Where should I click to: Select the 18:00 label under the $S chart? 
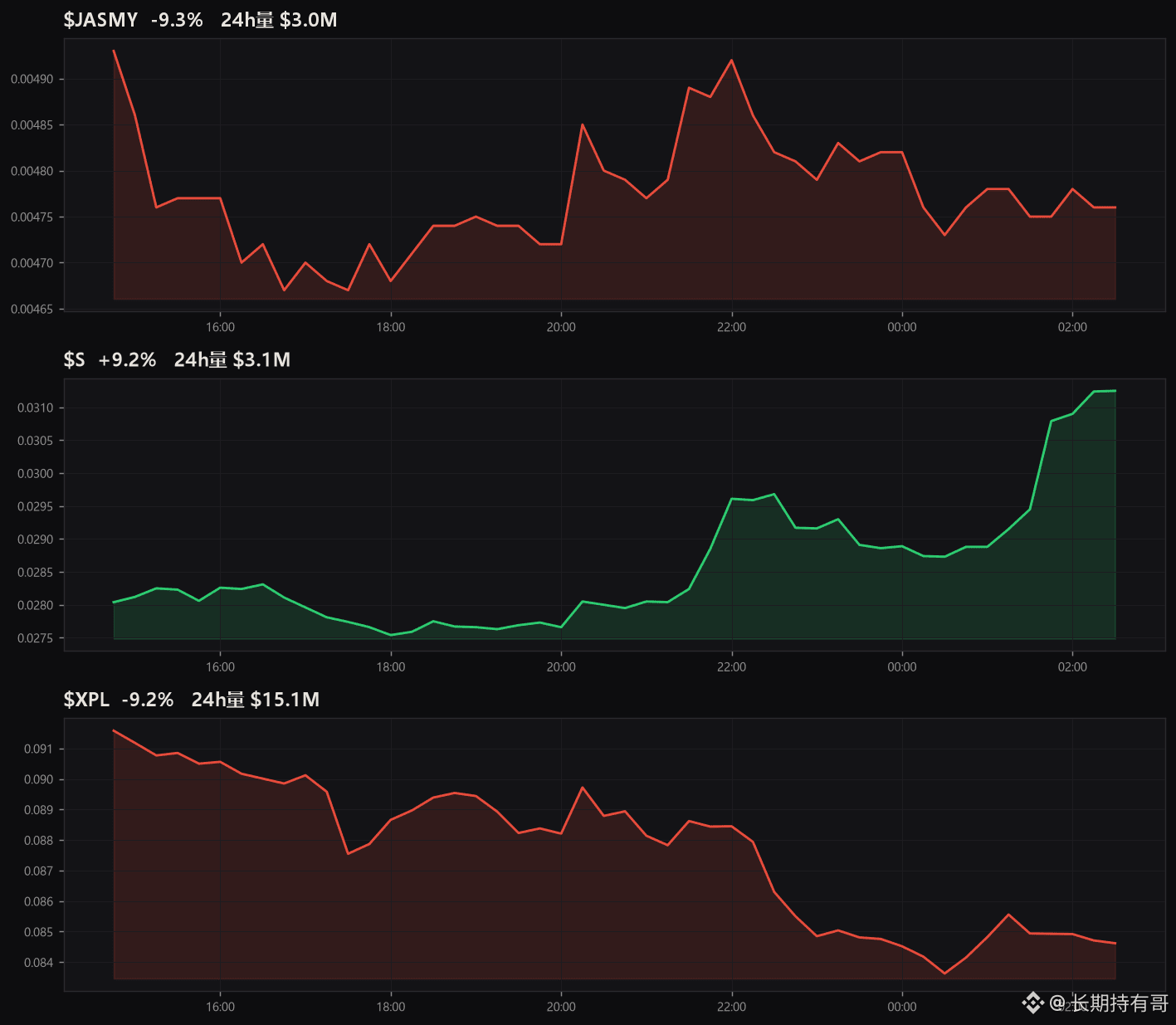tap(391, 667)
